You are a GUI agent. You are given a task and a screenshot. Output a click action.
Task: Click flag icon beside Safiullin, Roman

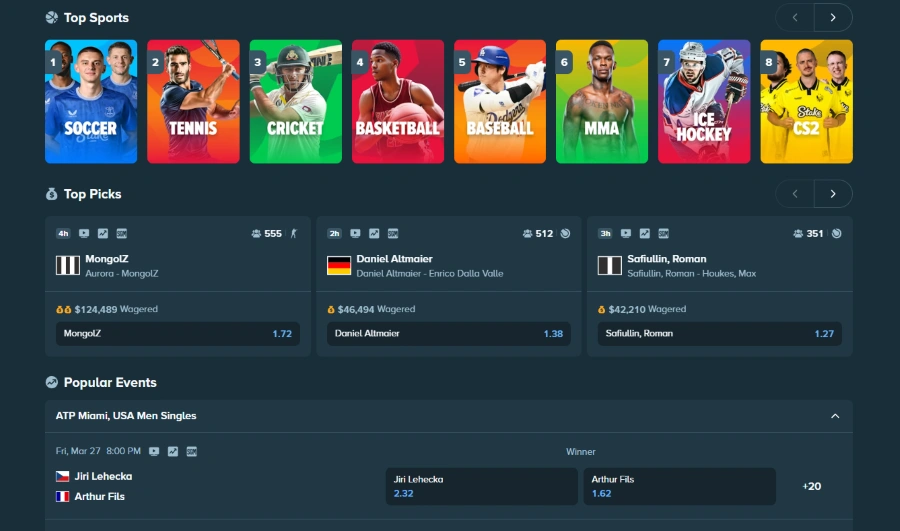point(610,266)
